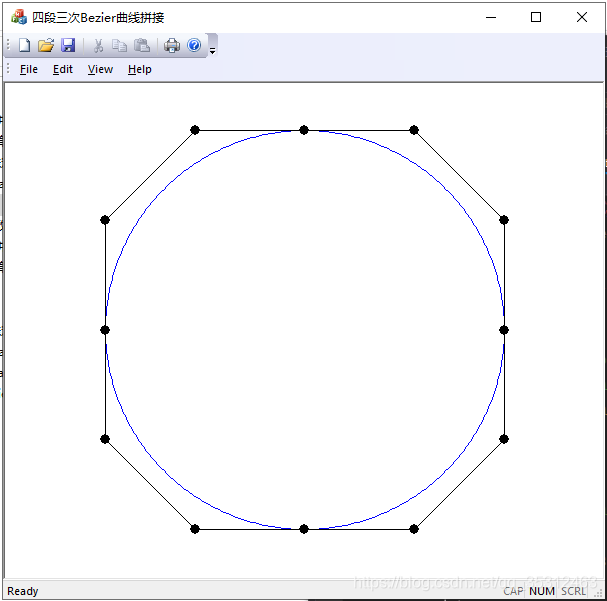Click the toolbar gripper handle

click(8, 45)
